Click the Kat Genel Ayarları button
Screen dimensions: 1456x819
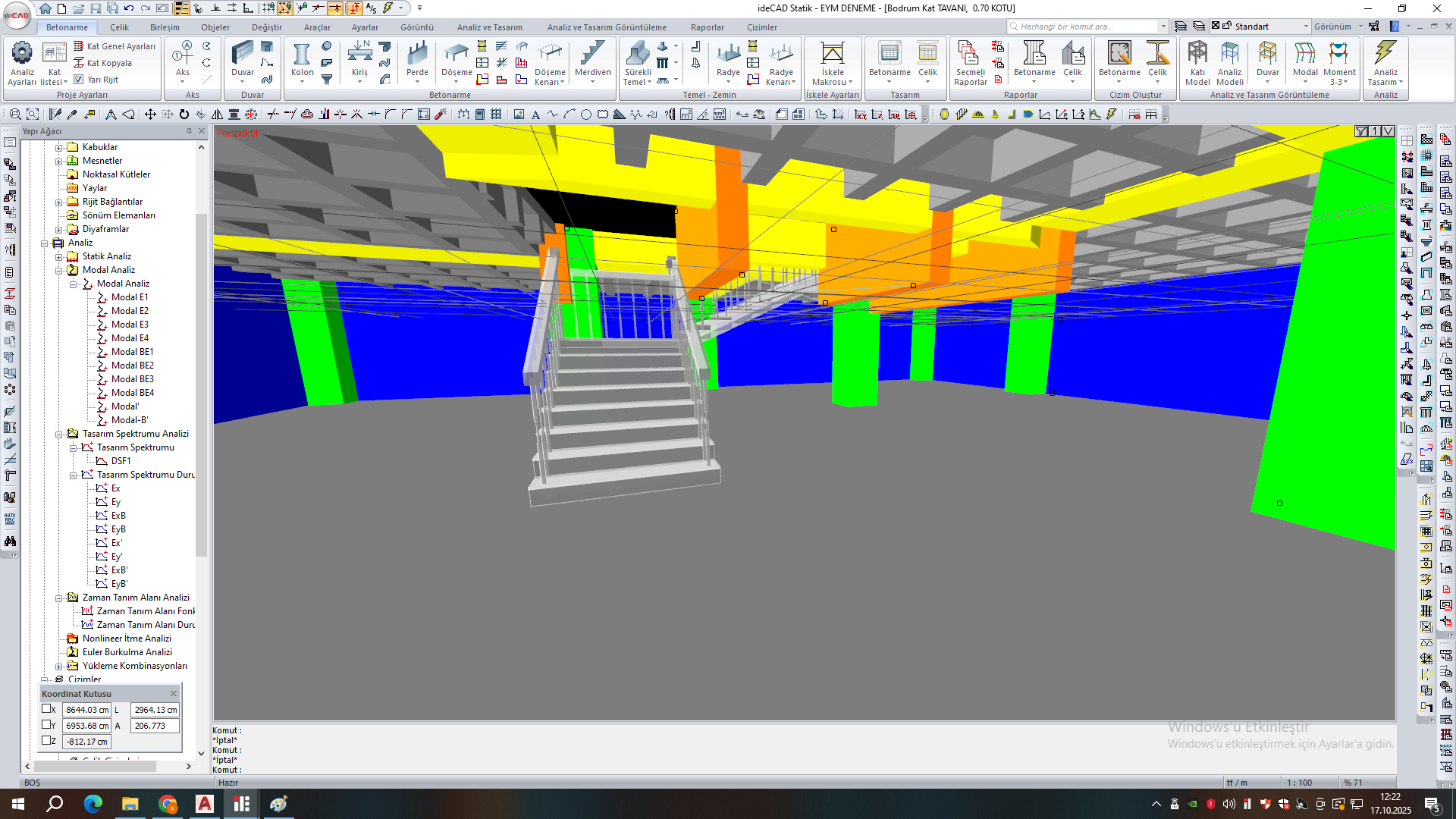click(115, 46)
